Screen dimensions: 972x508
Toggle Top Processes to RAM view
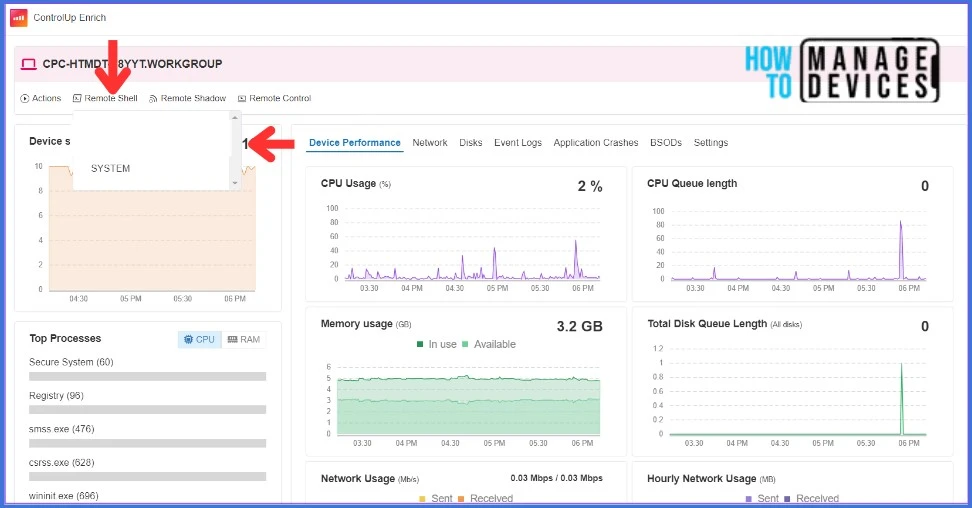(x=244, y=339)
